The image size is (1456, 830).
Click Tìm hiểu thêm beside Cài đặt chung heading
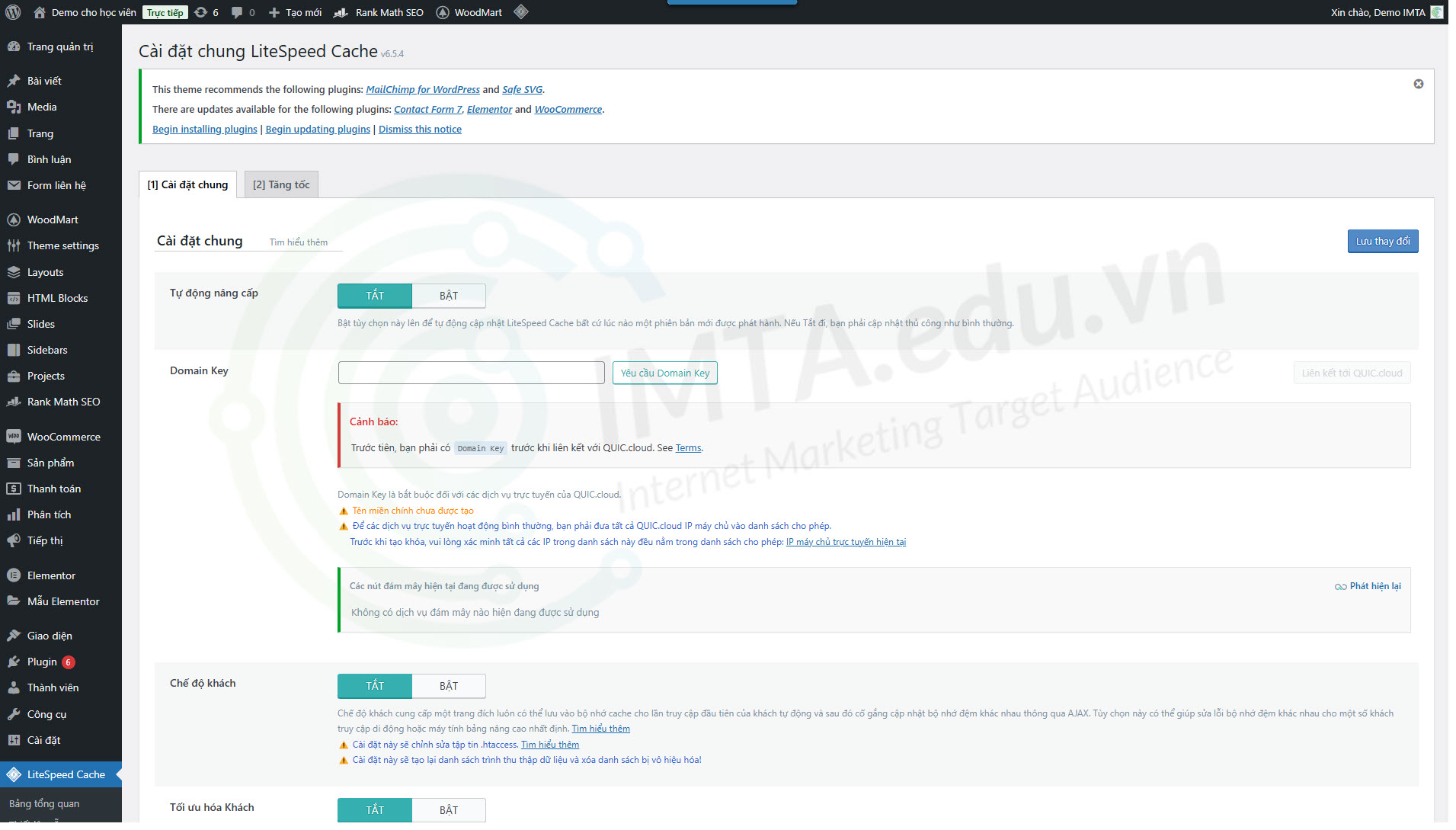point(299,242)
